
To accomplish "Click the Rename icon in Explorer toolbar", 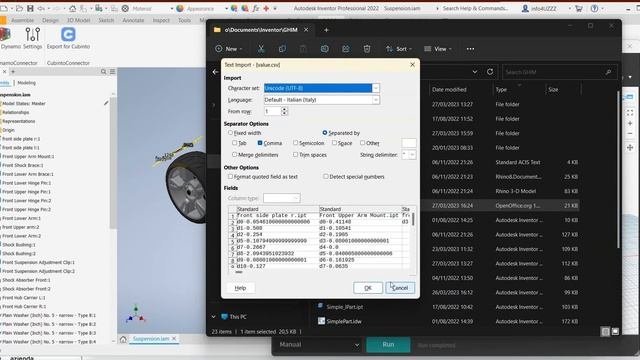I will [324, 49].
